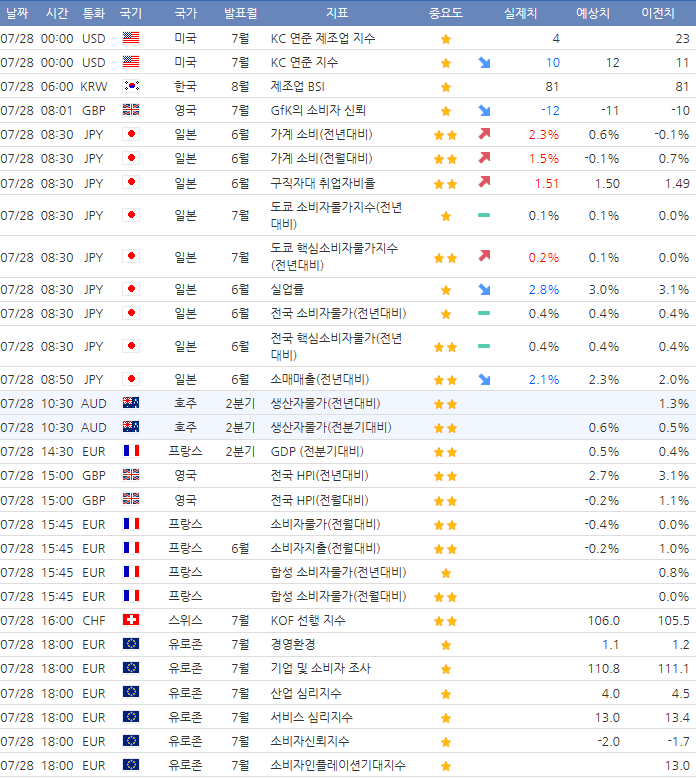The width and height of the screenshot is (696, 779).
Task: Select the indicator '전국 HPI(전년대비)'
Action: point(319,475)
